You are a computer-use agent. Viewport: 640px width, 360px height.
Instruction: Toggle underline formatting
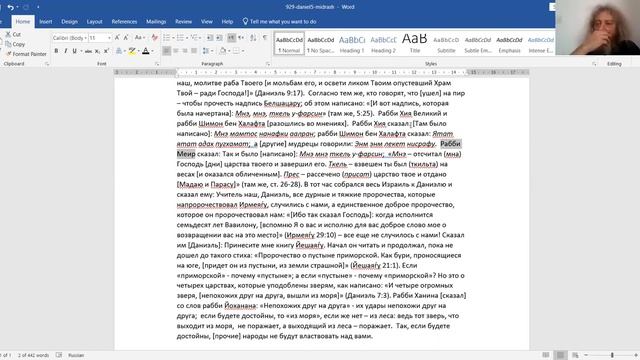74,51
